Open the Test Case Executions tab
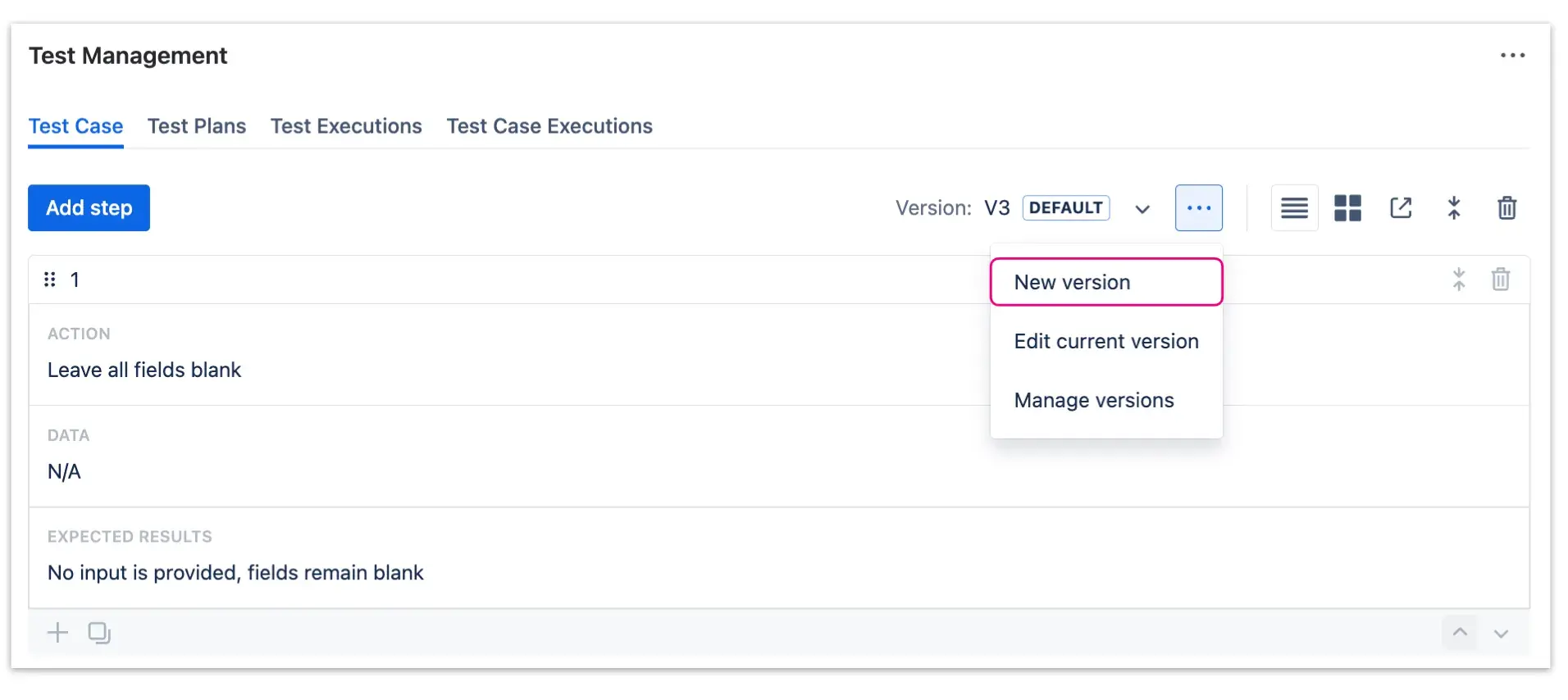1568x700 pixels. click(549, 126)
